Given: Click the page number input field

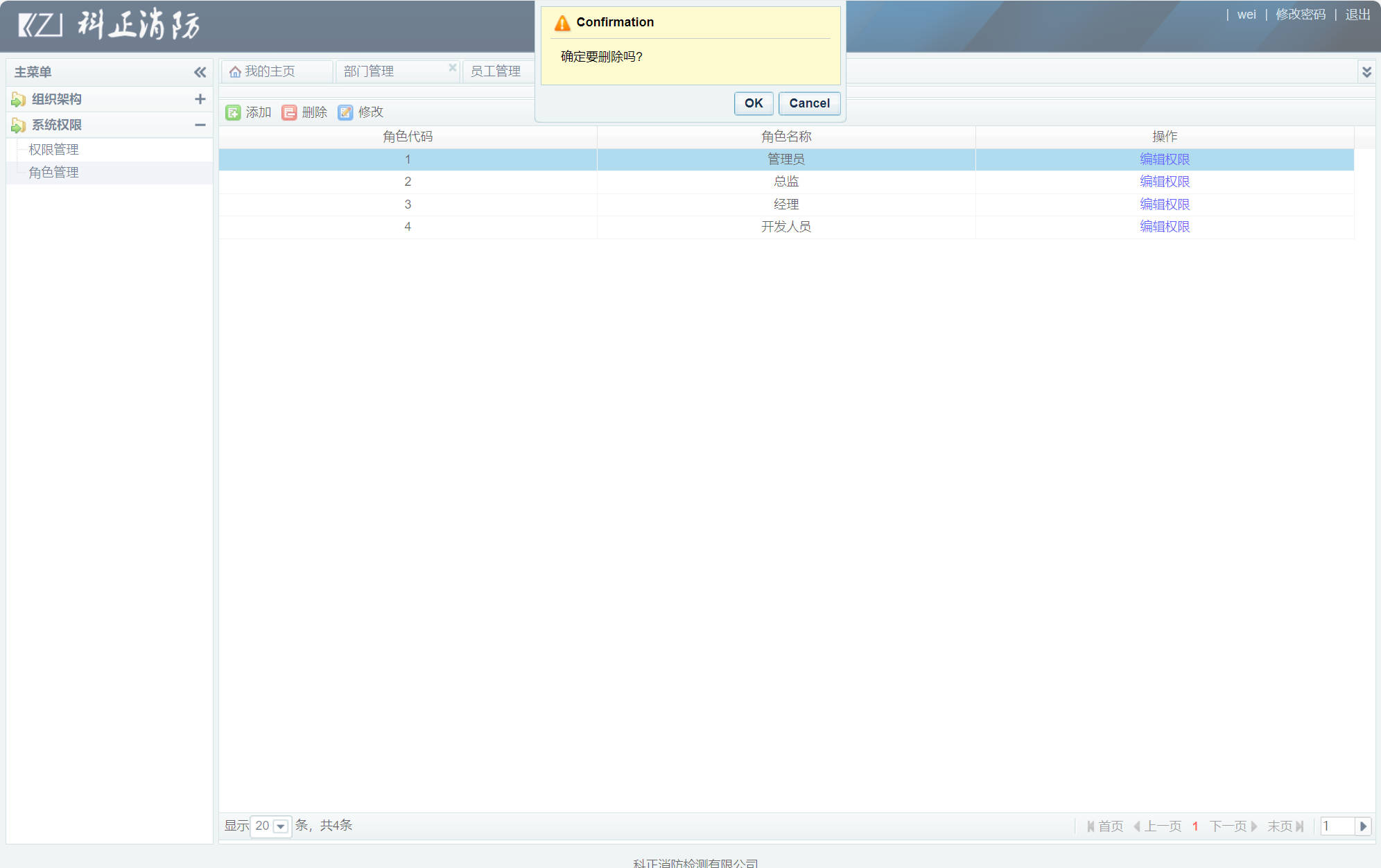Looking at the screenshot, I should 1337,826.
